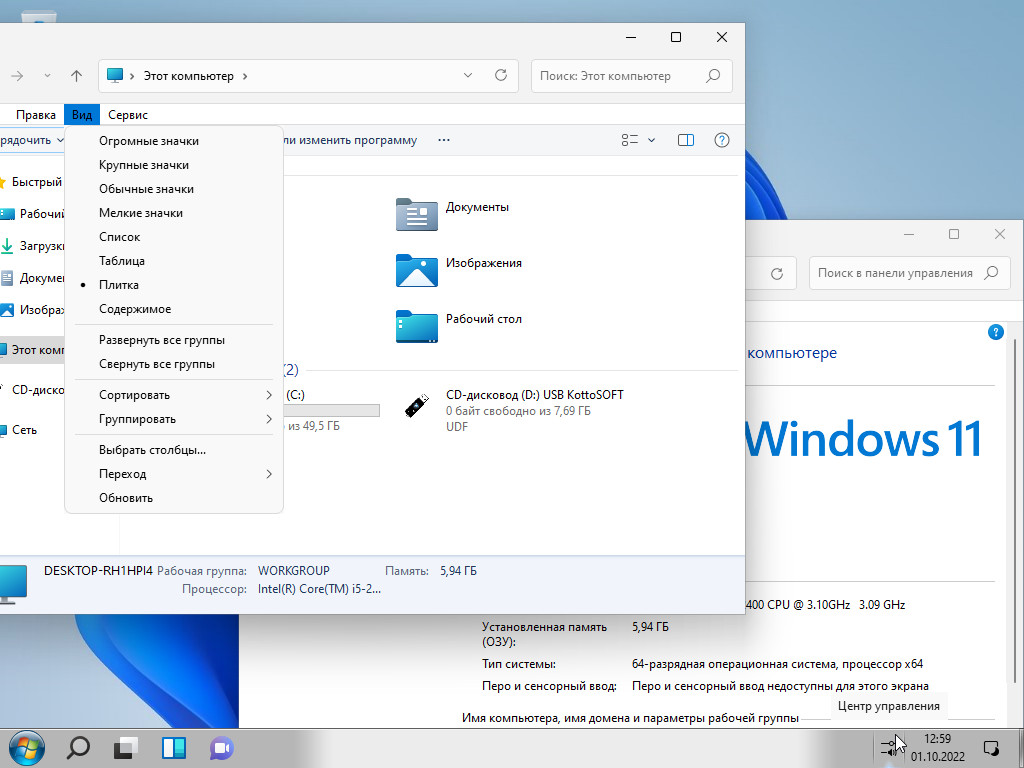Viewport: 1024px width, 768px height.
Task: Click the DESKTOP-RH1HPI4 computer name
Action: coord(98,571)
